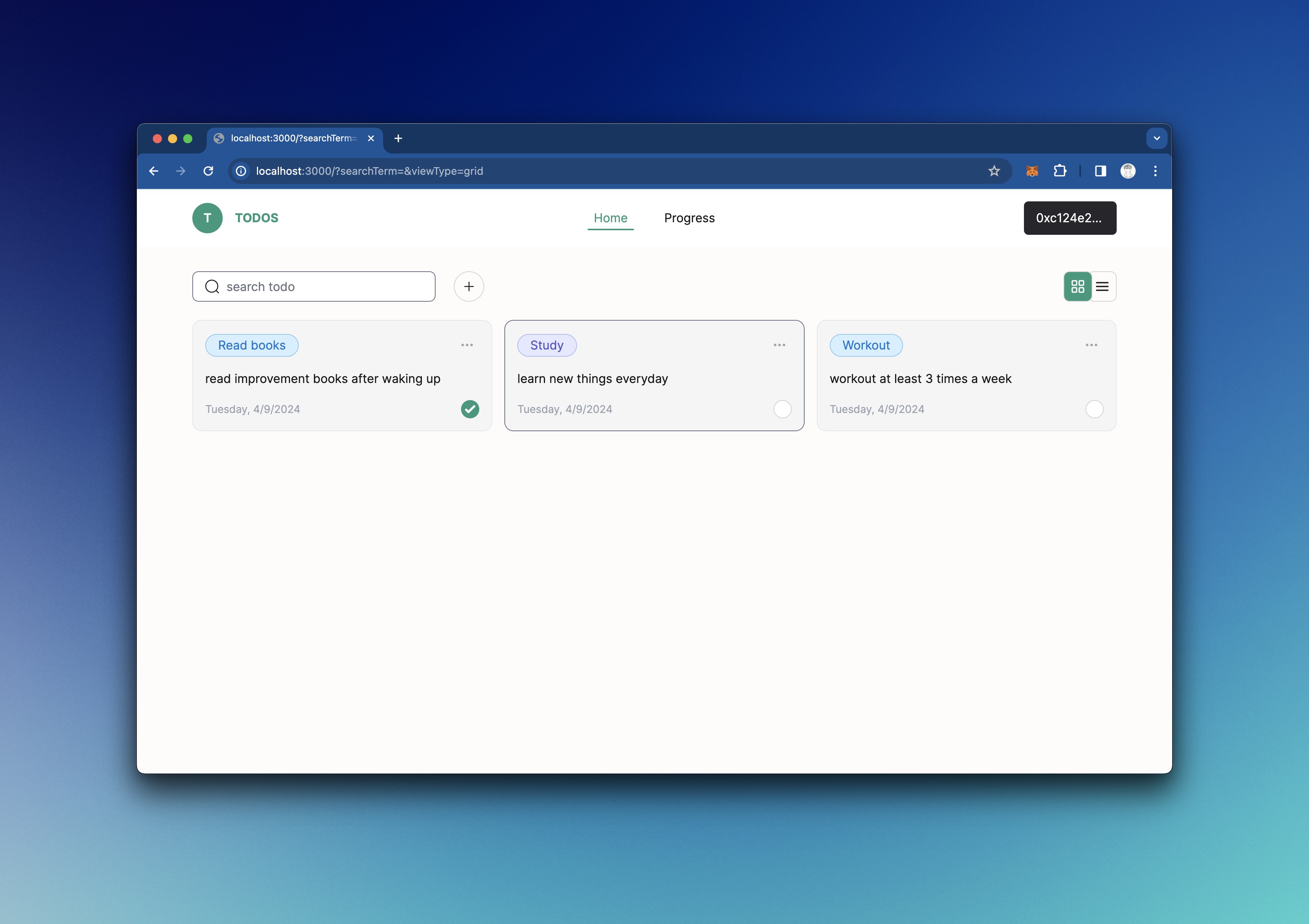Click the 0xc124e2... wallet button
This screenshot has height=924, width=1309.
[x=1070, y=218]
